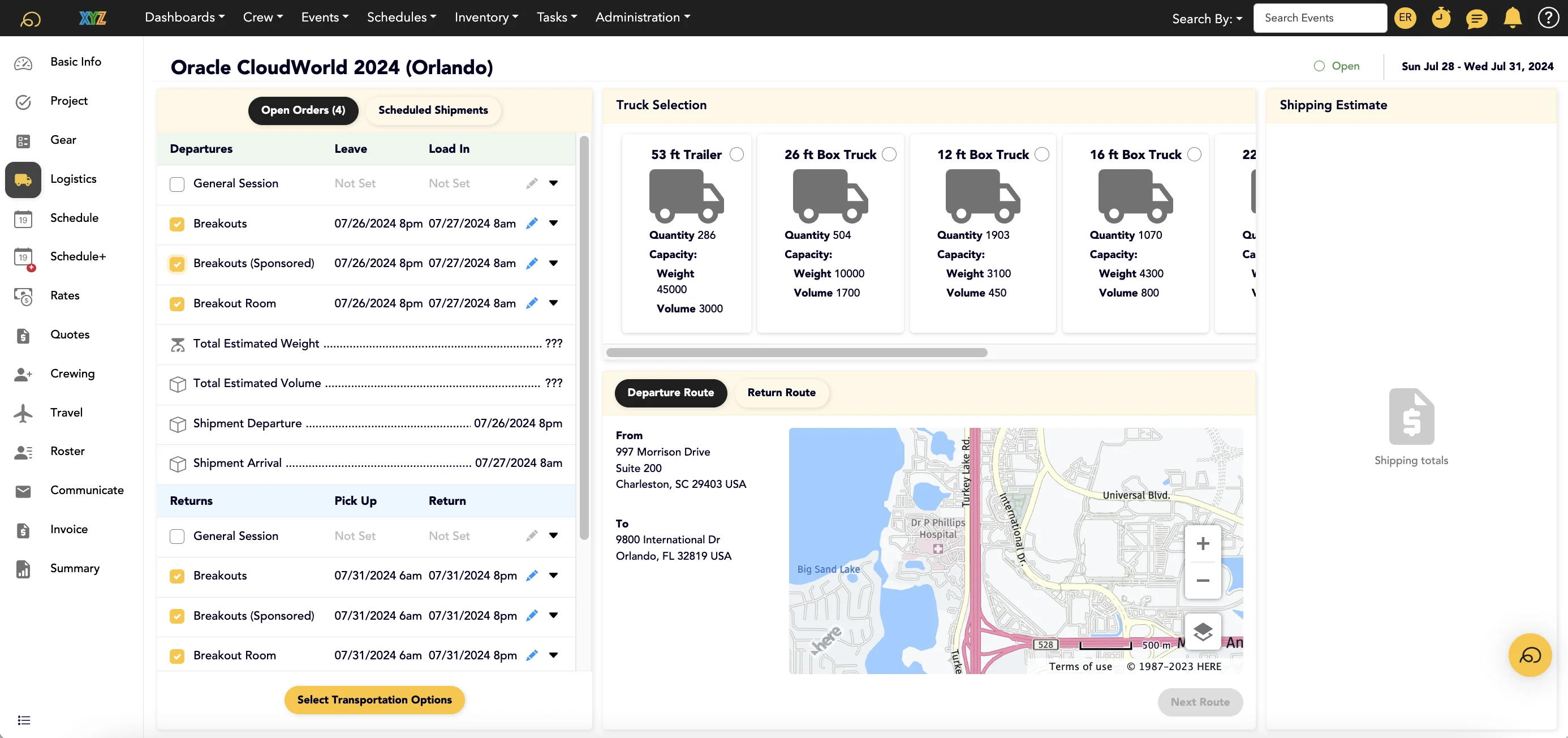Open the Gear sidebar icon

pos(23,141)
